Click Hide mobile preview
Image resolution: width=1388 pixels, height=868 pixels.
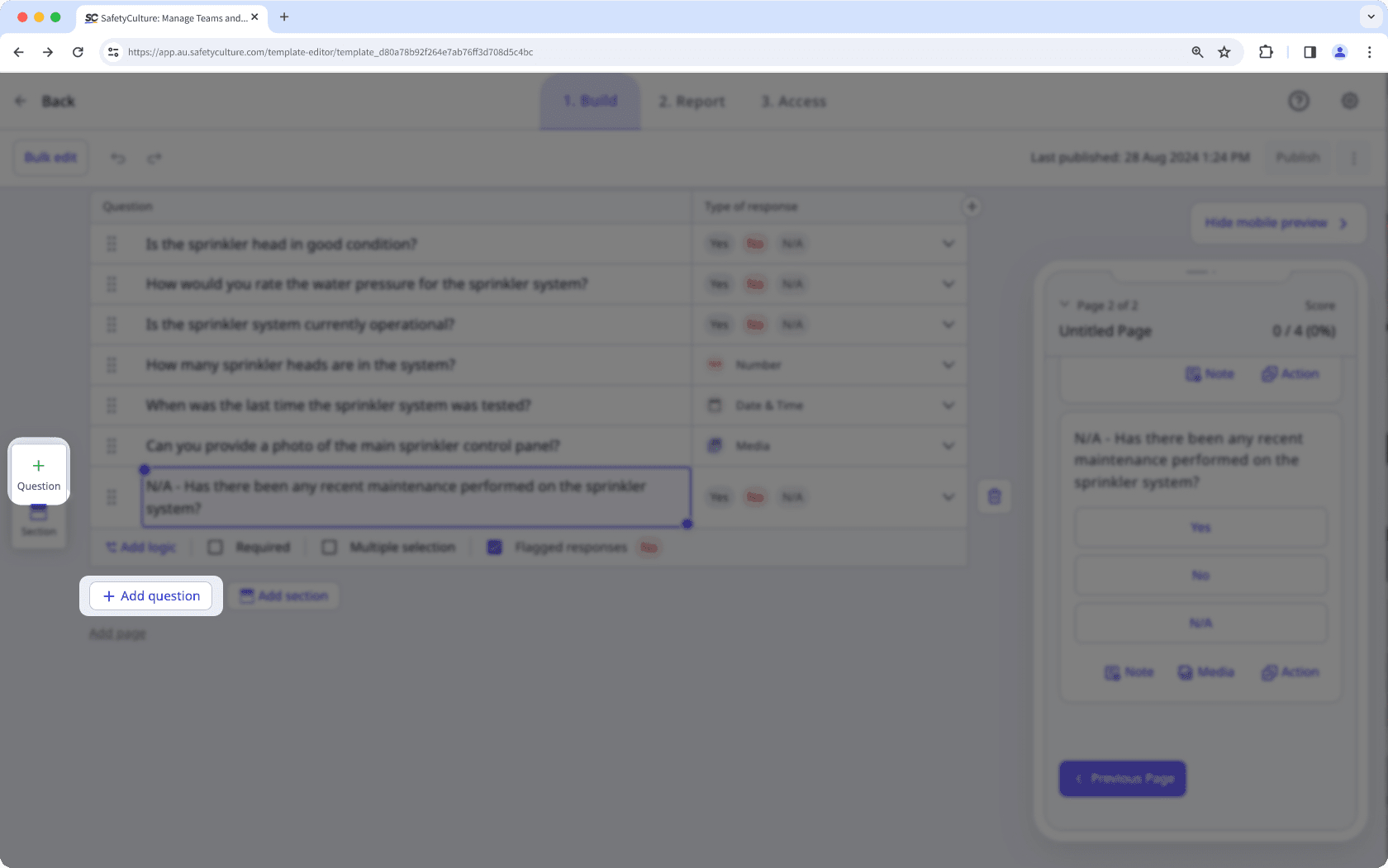click(1277, 223)
